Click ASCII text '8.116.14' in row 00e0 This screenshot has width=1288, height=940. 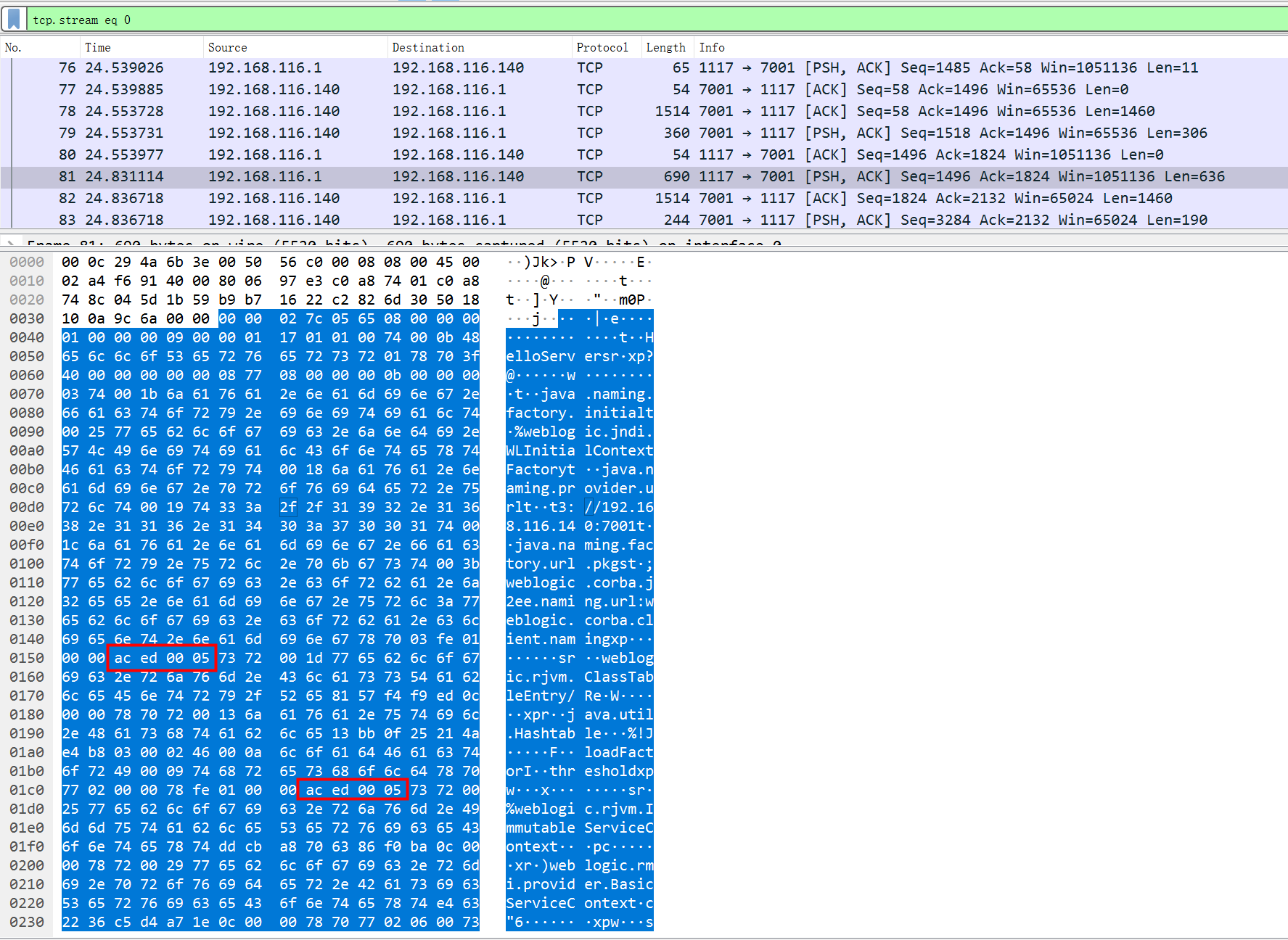(541, 526)
